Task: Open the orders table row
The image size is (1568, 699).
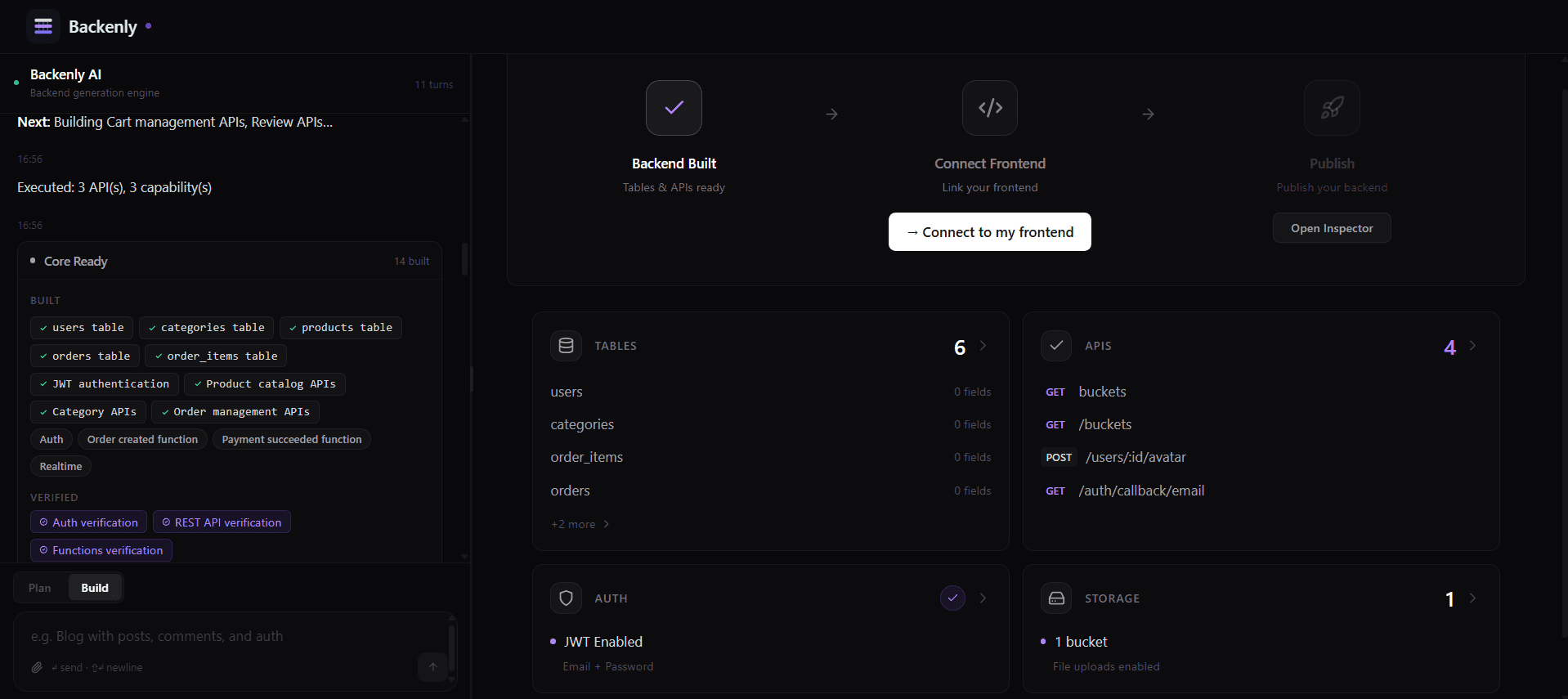Action: click(x=770, y=491)
